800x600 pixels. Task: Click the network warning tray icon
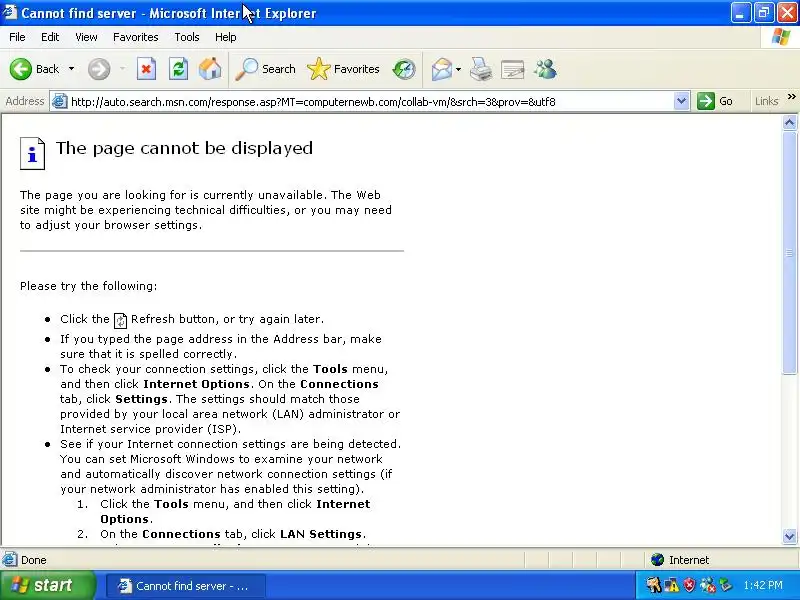tap(672, 585)
